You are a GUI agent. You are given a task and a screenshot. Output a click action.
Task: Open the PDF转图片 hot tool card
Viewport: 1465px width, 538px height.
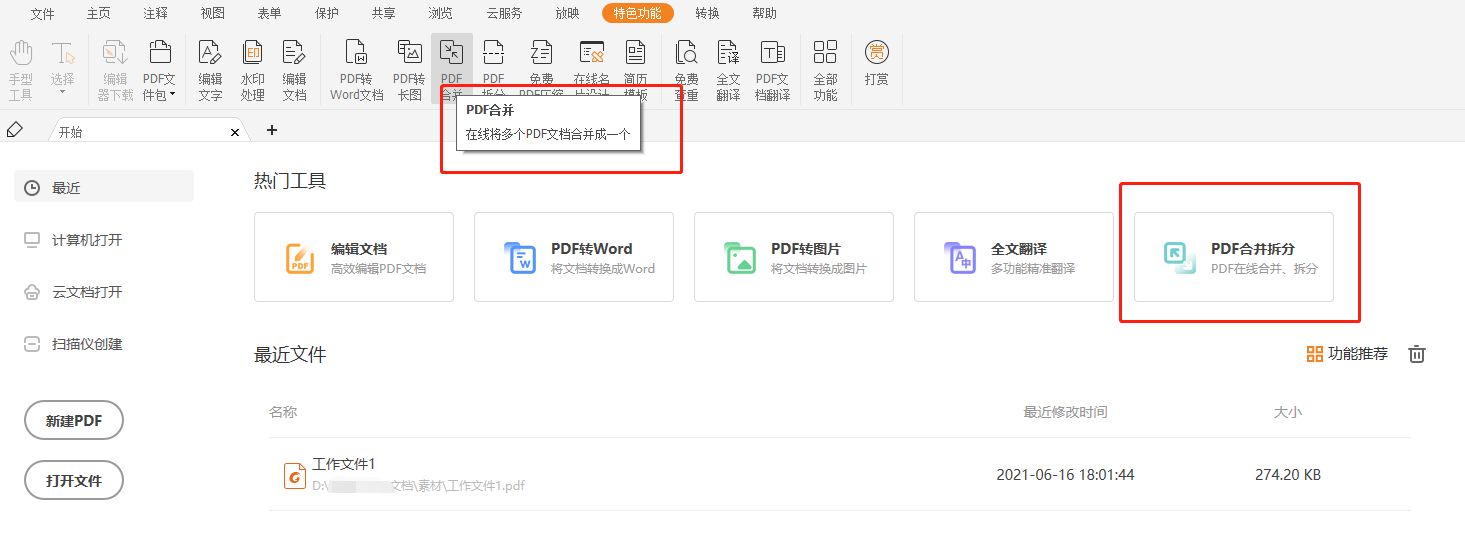[794, 257]
